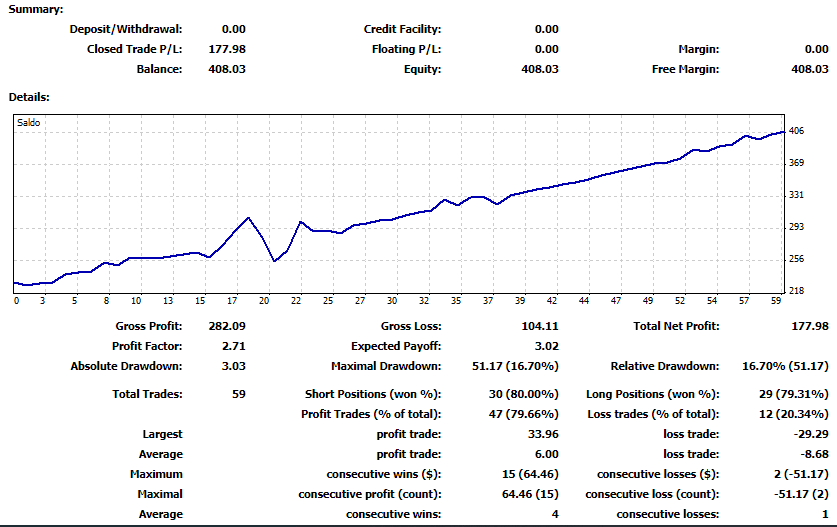Click the 406 value on chart axis
837x527 pixels.
click(797, 131)
